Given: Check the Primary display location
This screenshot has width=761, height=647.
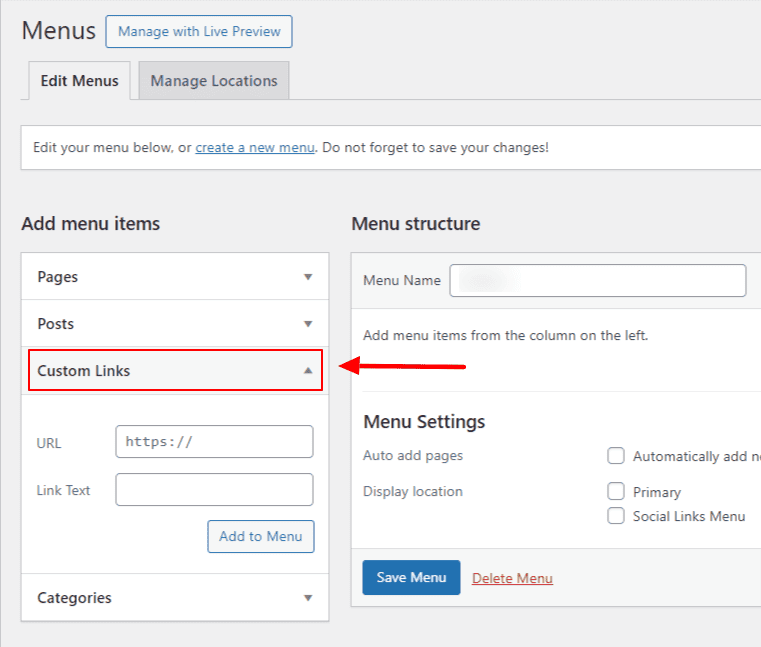Looking at the screenshot, I should pyautogui.click(x=616, y=491).
